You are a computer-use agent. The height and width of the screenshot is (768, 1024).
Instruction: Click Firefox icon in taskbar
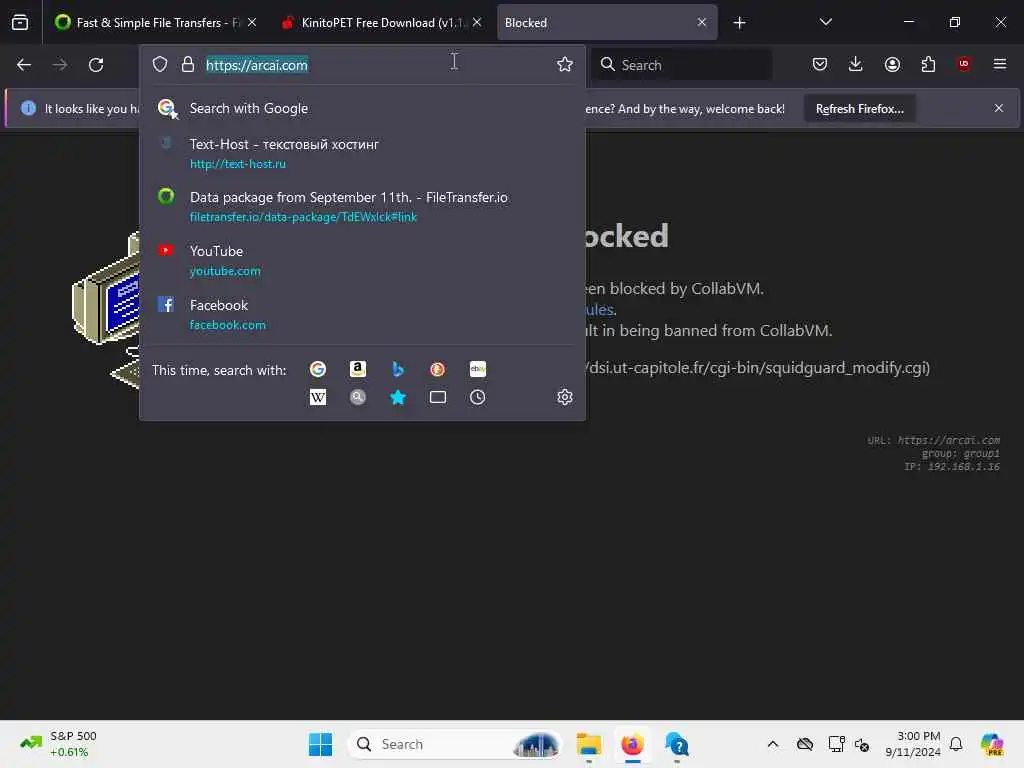tap(632, 744)
